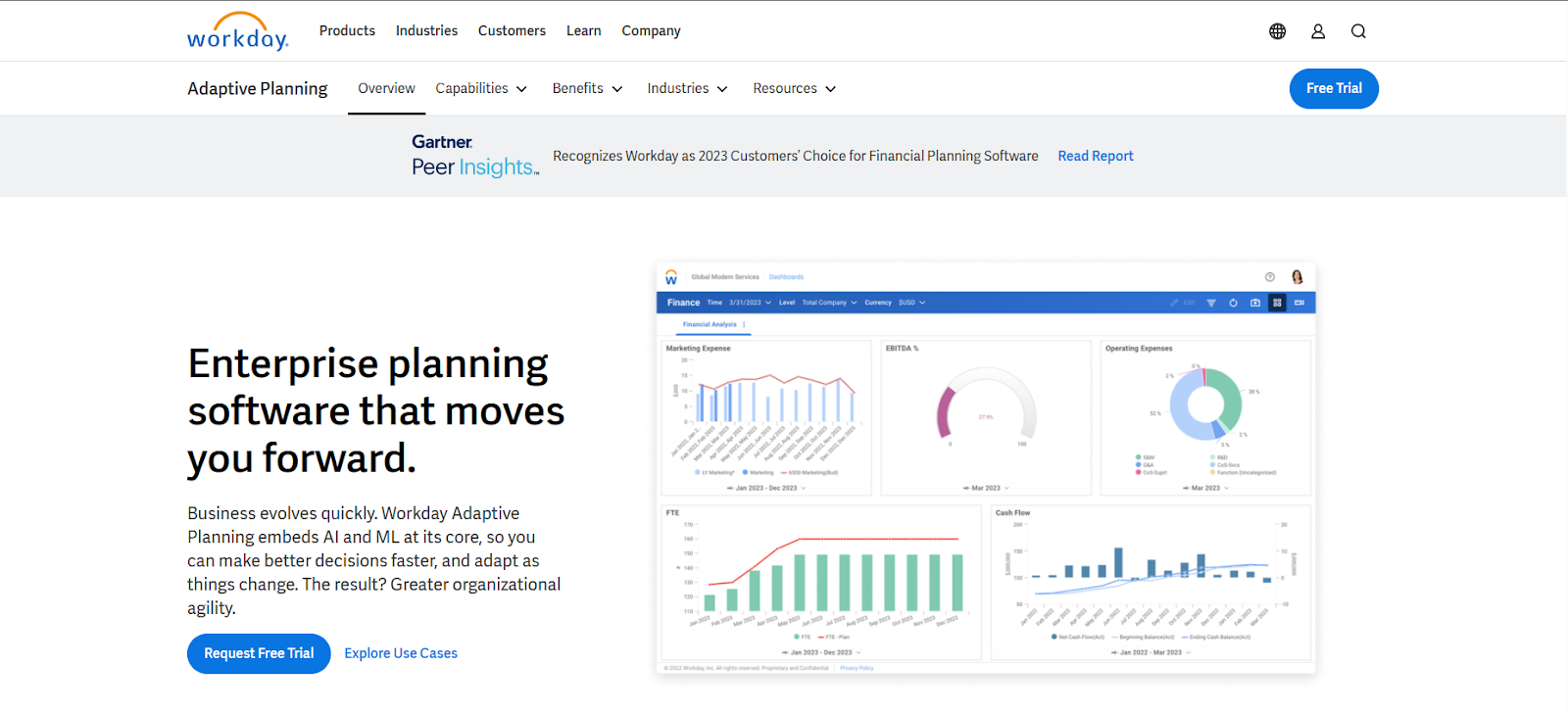The height and width of the screenshot is (713, 1568).
Task: Open the user account icon
Action: 1318,31
